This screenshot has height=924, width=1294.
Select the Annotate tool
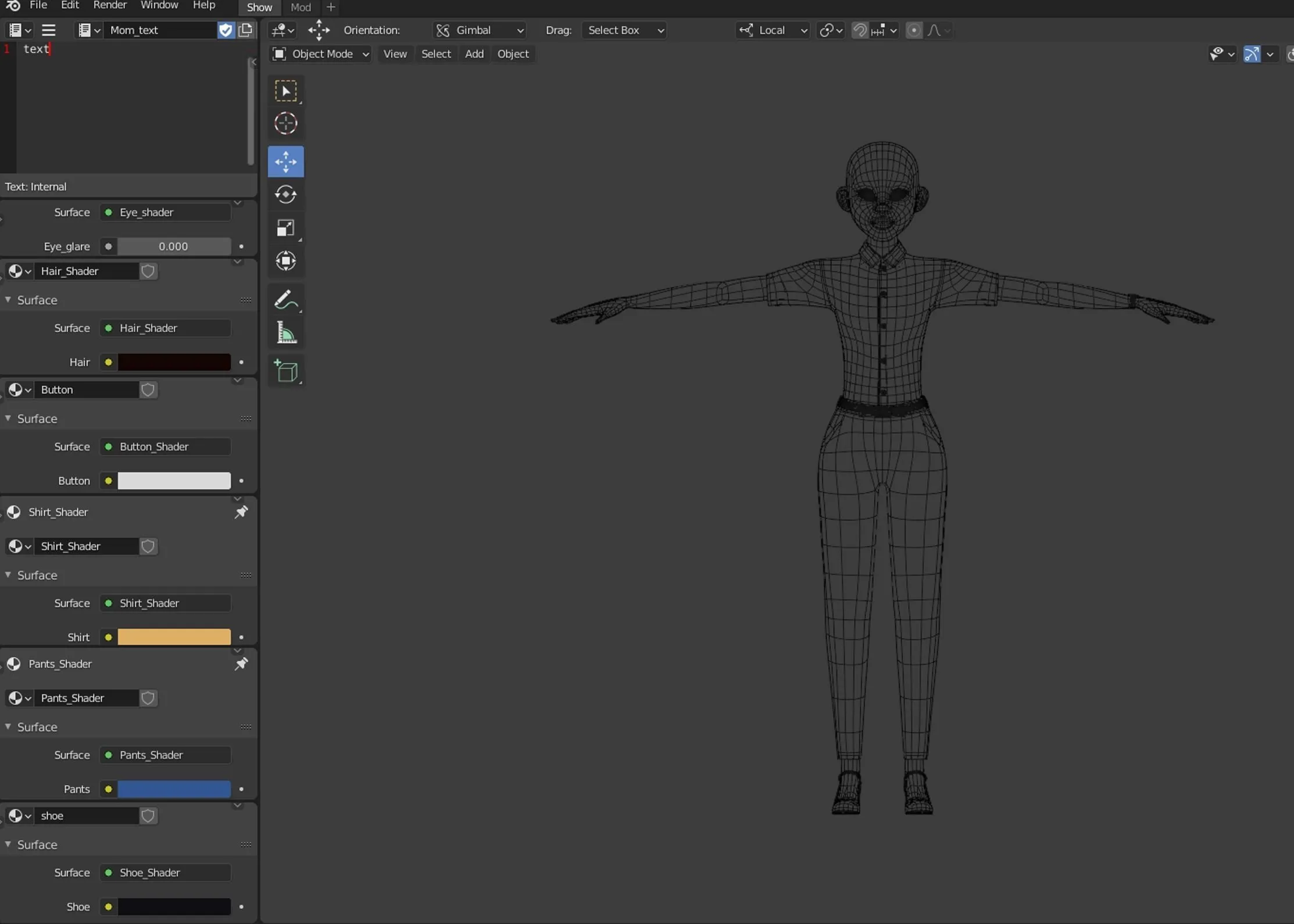[x=285, y=299]
